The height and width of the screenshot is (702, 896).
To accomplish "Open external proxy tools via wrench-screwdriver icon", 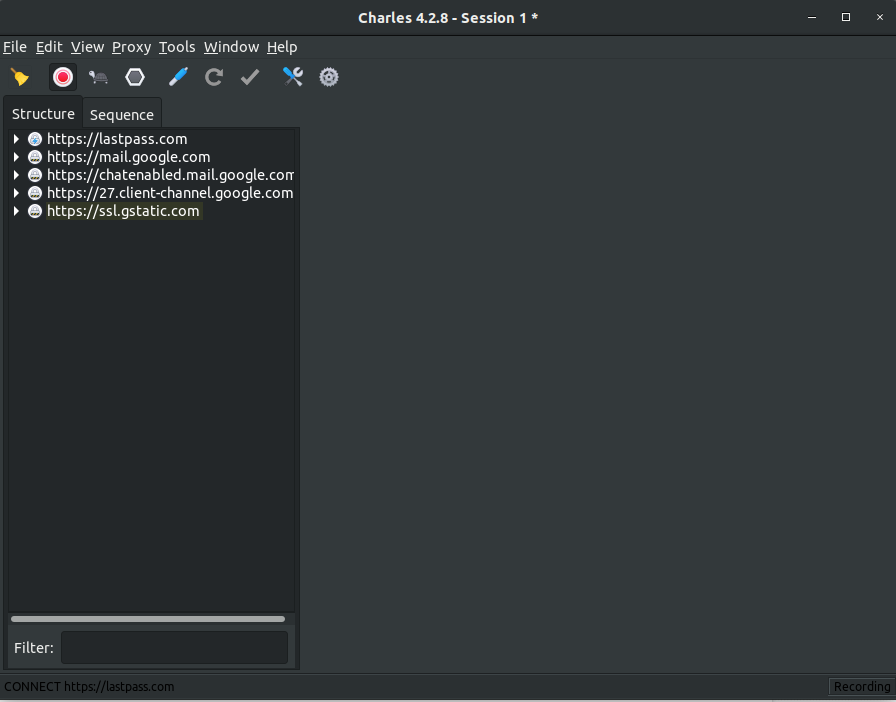I will pyautogui.click(x=292, y=77).
